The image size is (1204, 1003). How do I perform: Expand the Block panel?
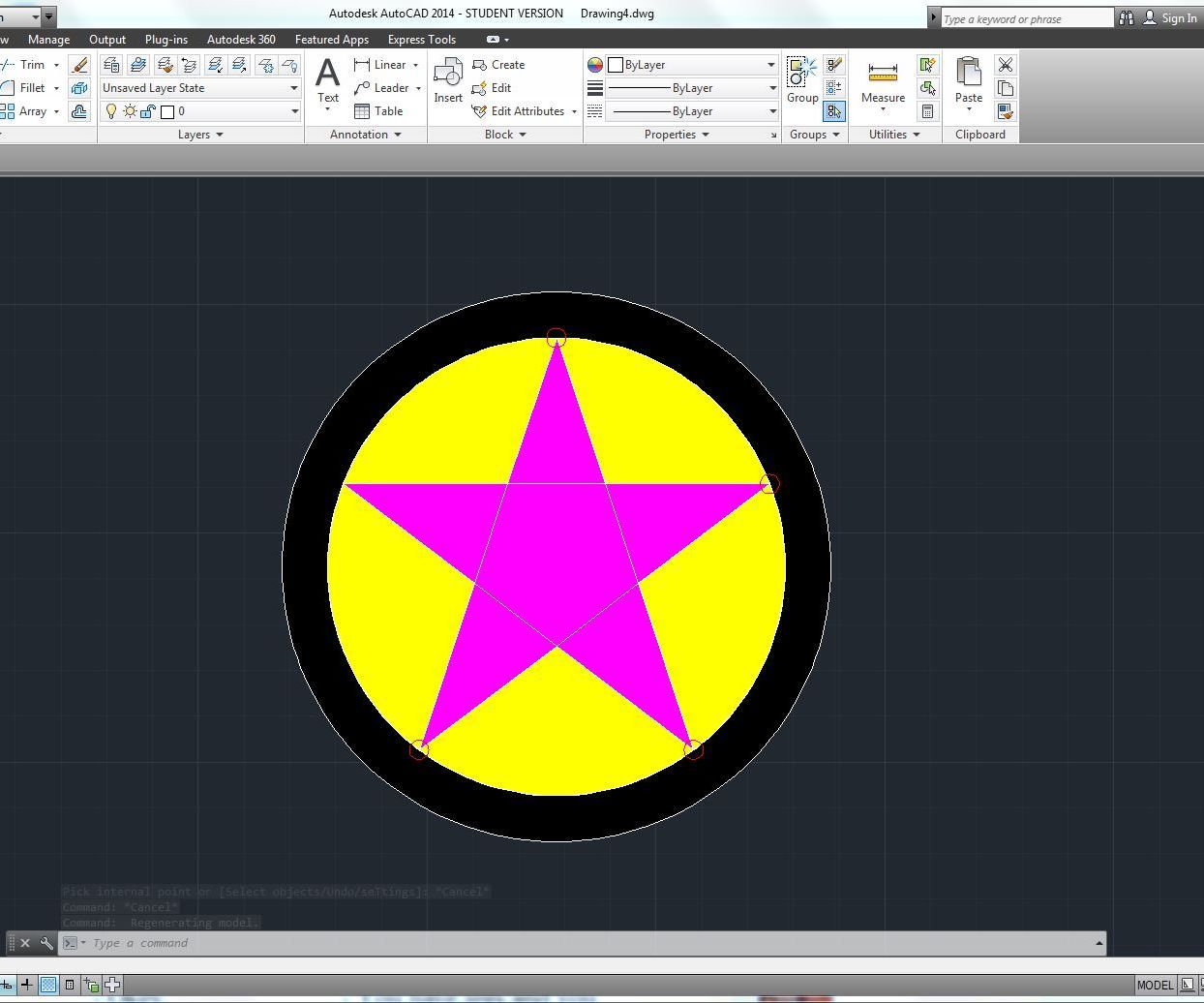pyautogui.click(x=505, y=135)
